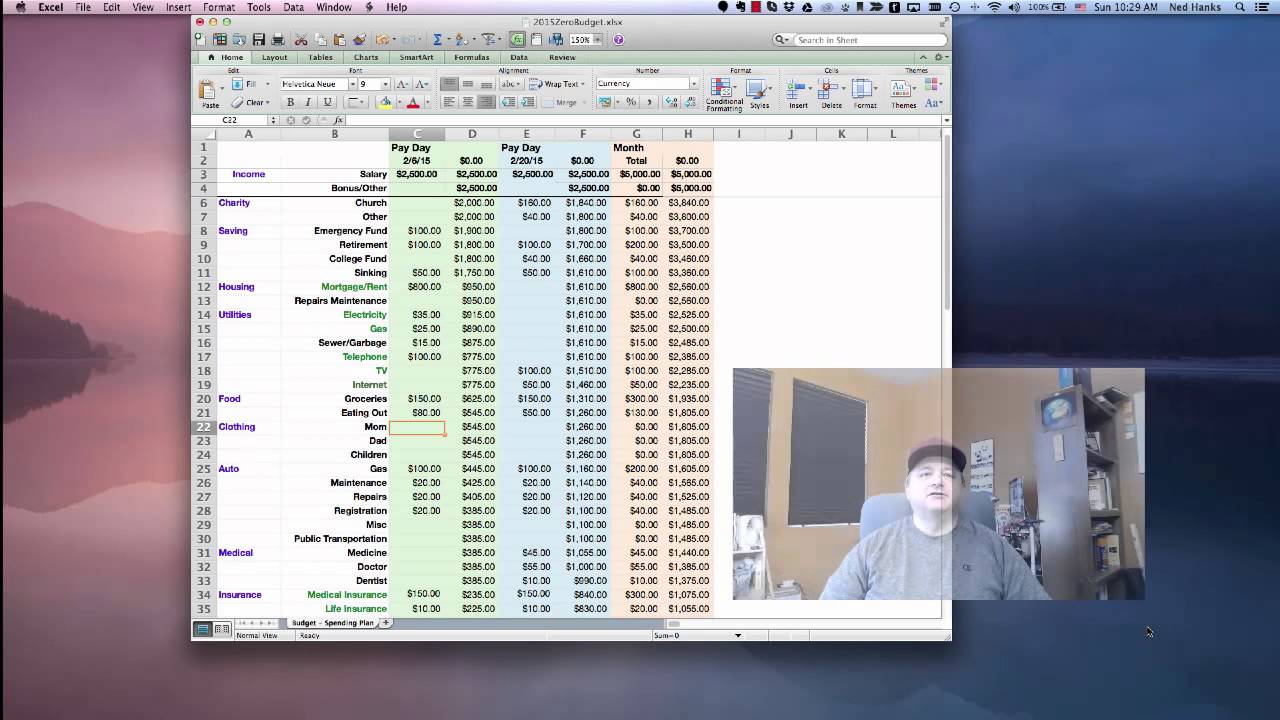Click the Cut scissors icon
Image resolution: width=1280 pixels, height=720 pixels.
click(x=301, y=40)
